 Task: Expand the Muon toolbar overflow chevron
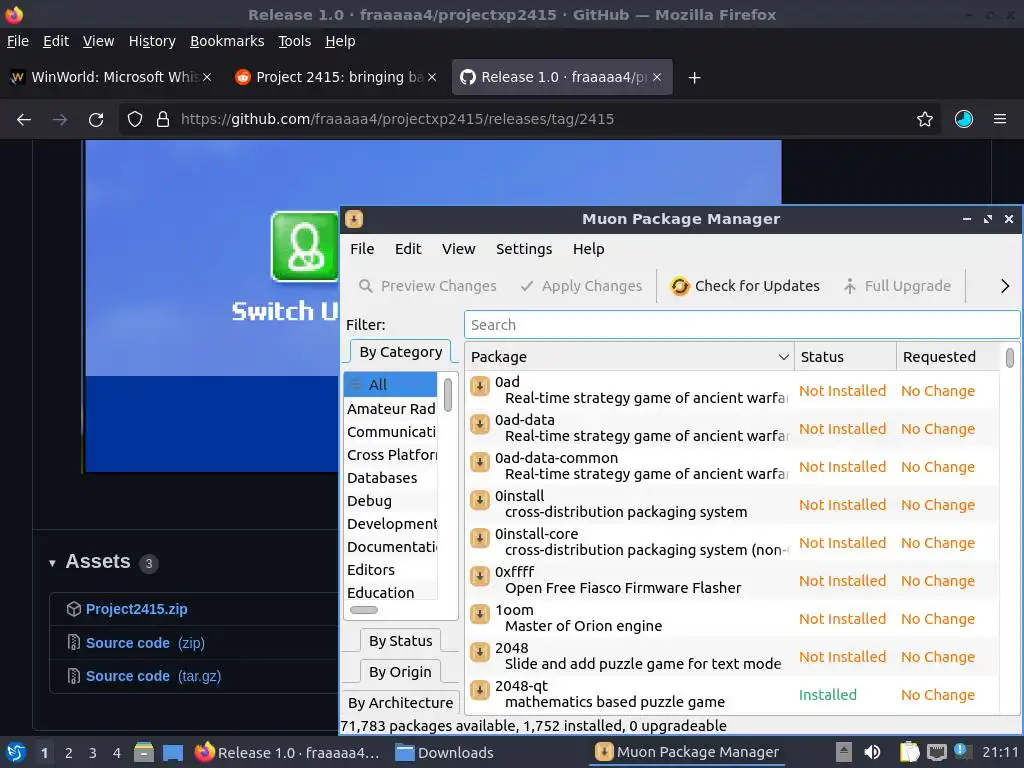1004,286
